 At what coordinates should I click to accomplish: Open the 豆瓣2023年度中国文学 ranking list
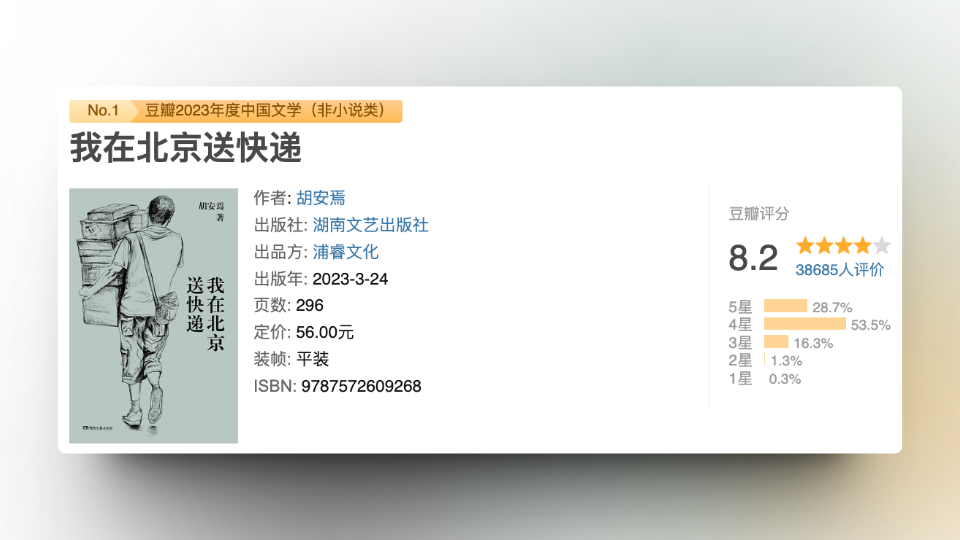click(x=270, y=110)
